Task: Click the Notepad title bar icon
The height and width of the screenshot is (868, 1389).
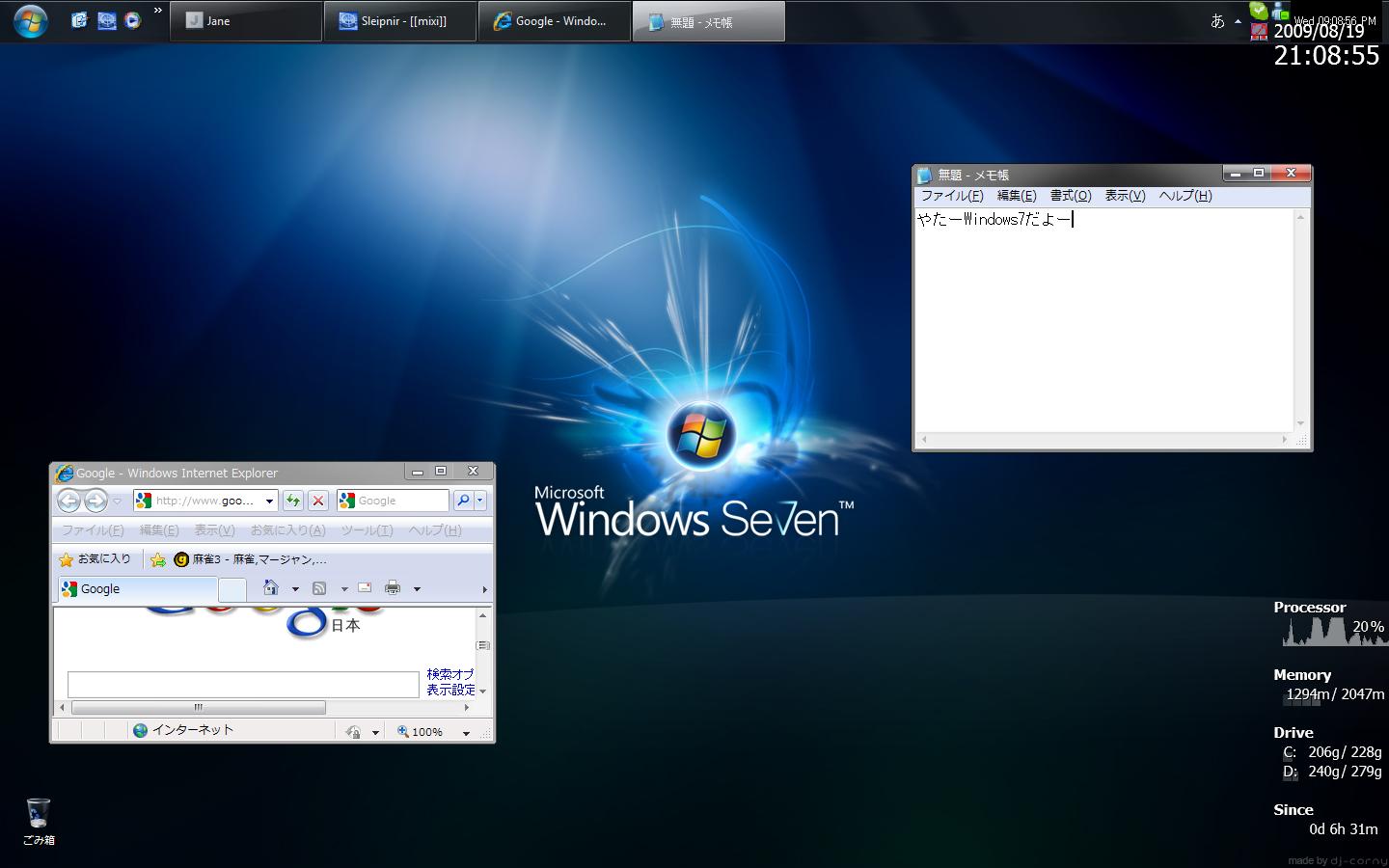Action: click(x=925, y=175)
